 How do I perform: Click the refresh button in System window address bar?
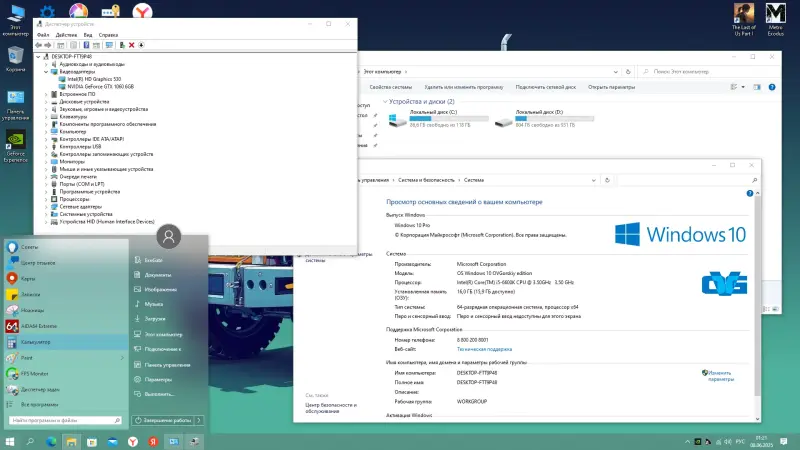pyautogui.click(x=607, y=180)
